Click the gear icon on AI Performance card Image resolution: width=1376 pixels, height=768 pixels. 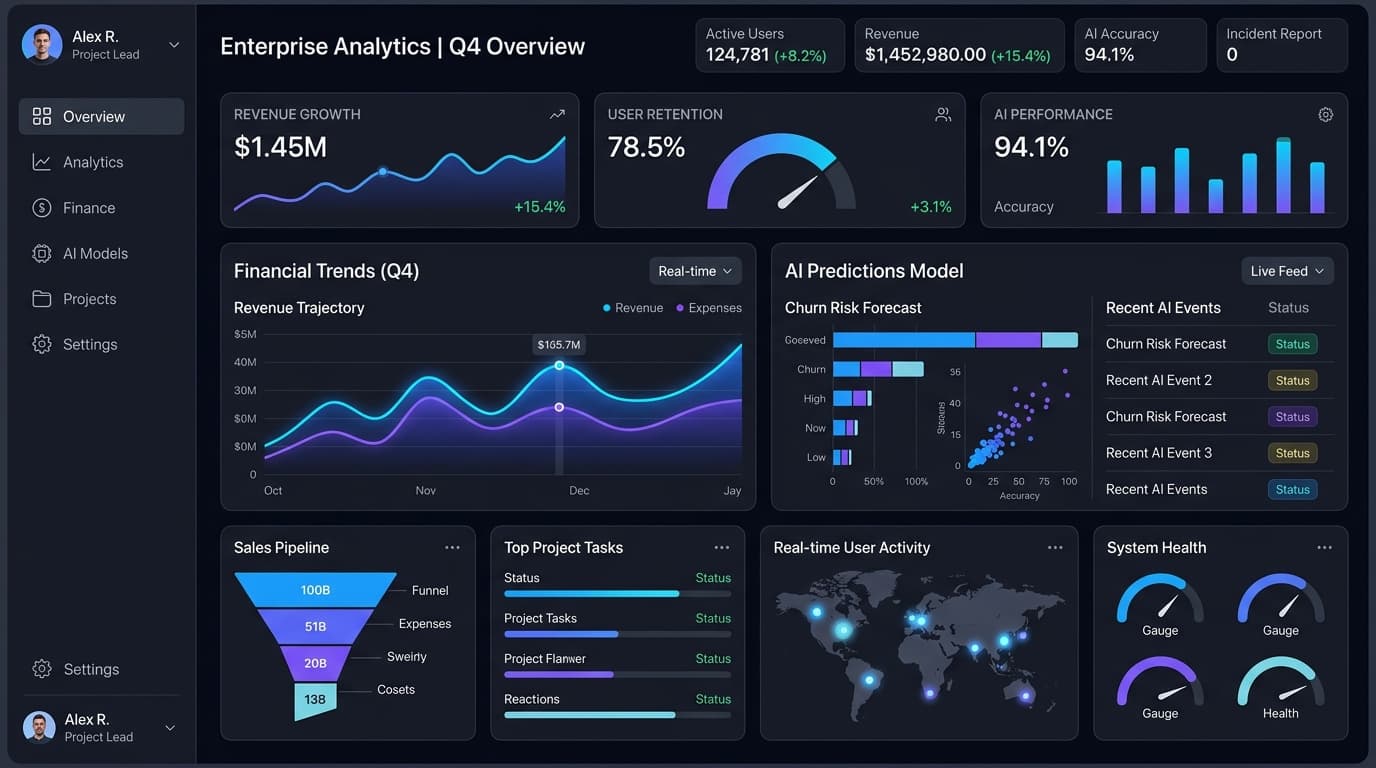(x=1326, y=115)
